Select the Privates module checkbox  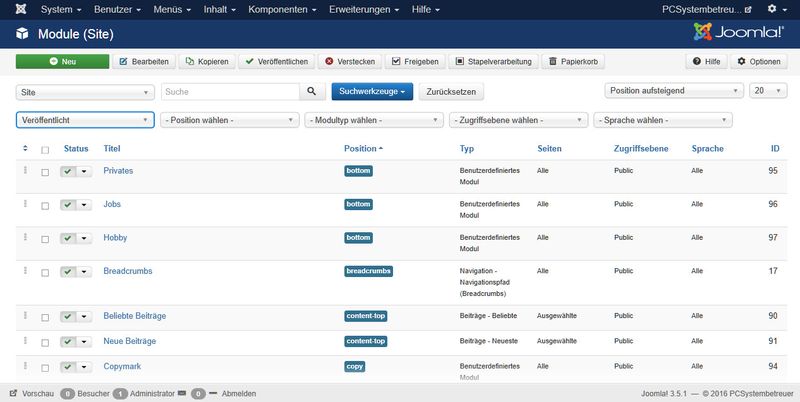(45, 172)
